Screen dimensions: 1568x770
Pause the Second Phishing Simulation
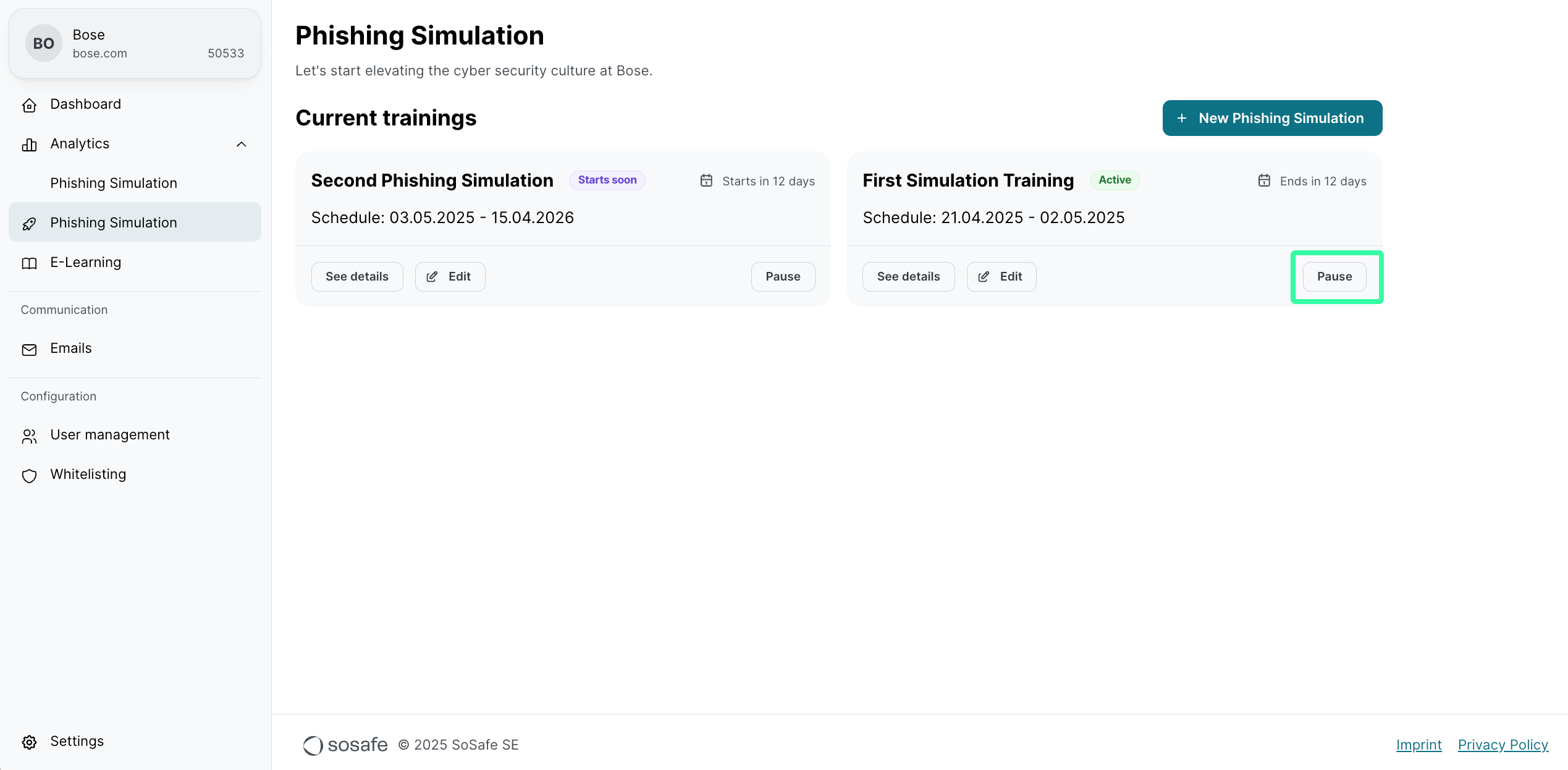(x=782, y=276)
